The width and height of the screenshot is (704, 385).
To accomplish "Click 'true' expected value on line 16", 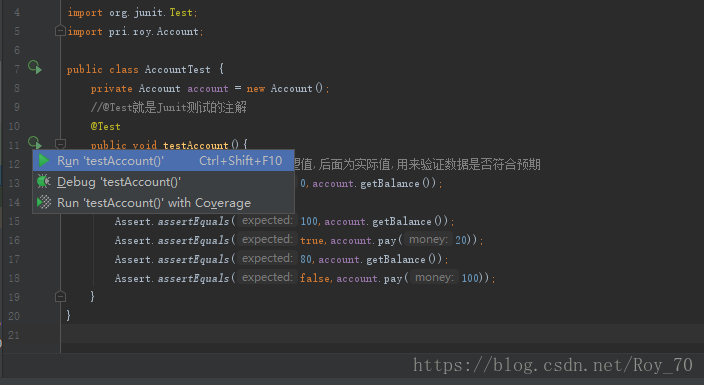I will pyautogui.click(x=312, y=240).
